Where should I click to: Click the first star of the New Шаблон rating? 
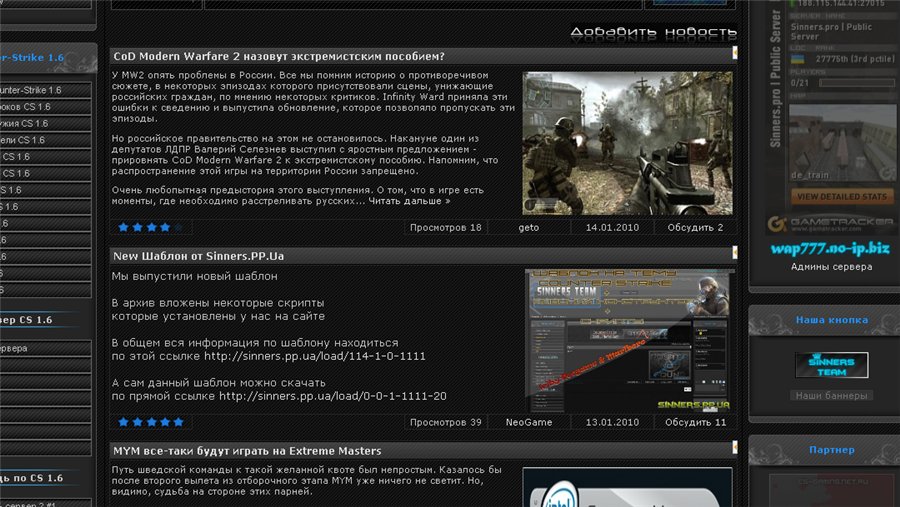pyautogui.click(x=123, y=422)
